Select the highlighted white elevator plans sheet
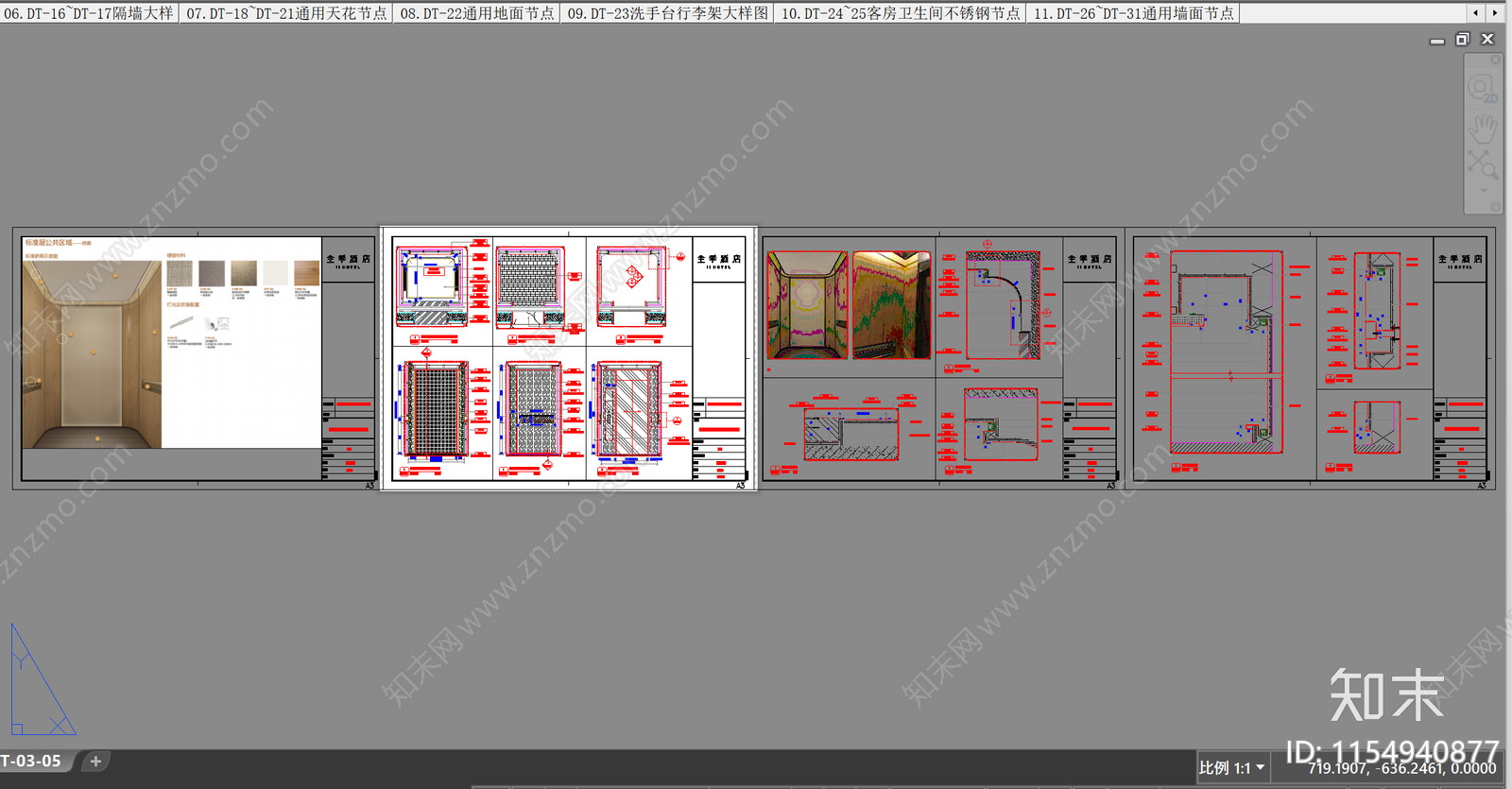The width and height of the screenshot is (1512, 789). [569, 358]
